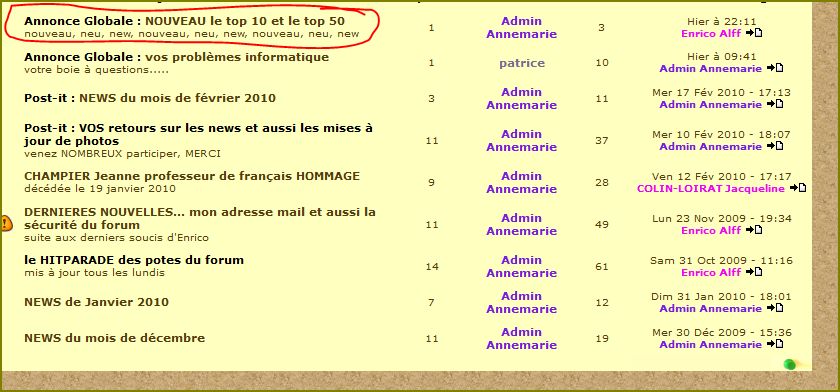The image size is (840, 392).
Task: Go to last post dated Dim 31 Jan 2010 icon
Action: 775,308
